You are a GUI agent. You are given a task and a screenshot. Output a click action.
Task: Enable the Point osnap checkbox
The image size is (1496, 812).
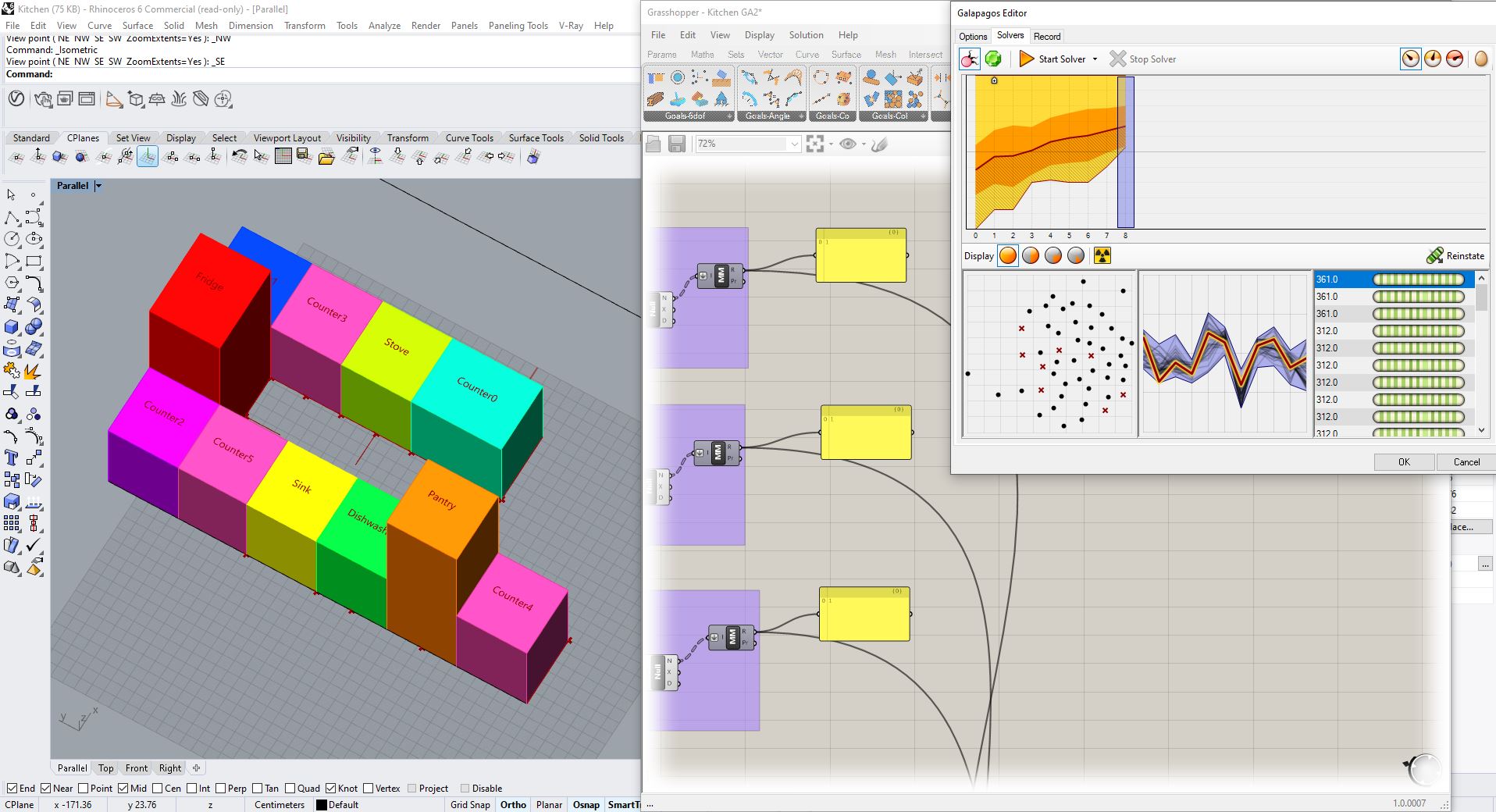pos(84,789)
